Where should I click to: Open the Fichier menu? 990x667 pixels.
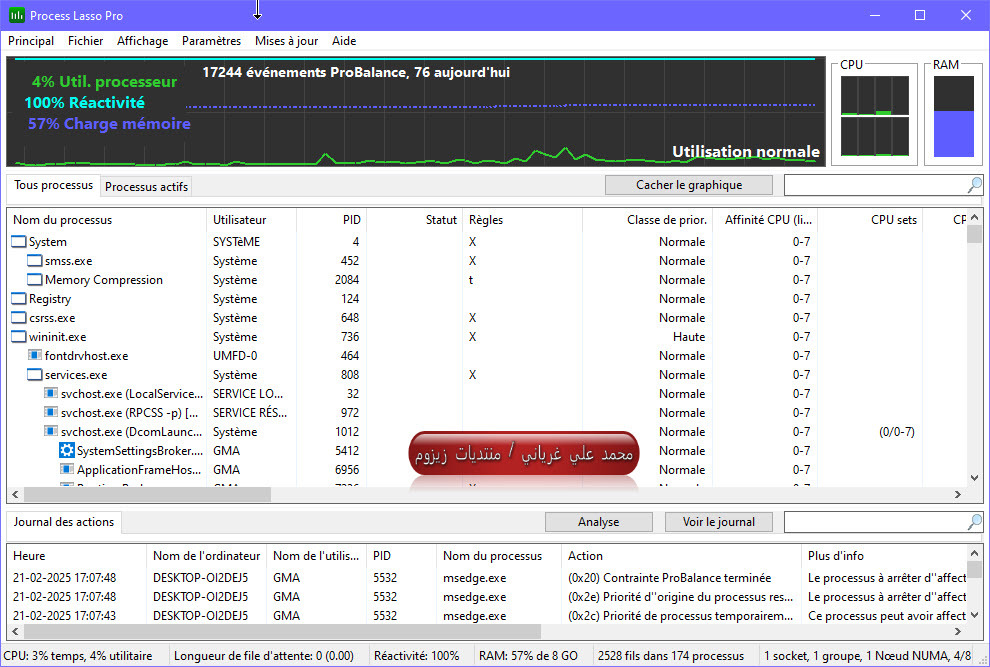[85, 41]
